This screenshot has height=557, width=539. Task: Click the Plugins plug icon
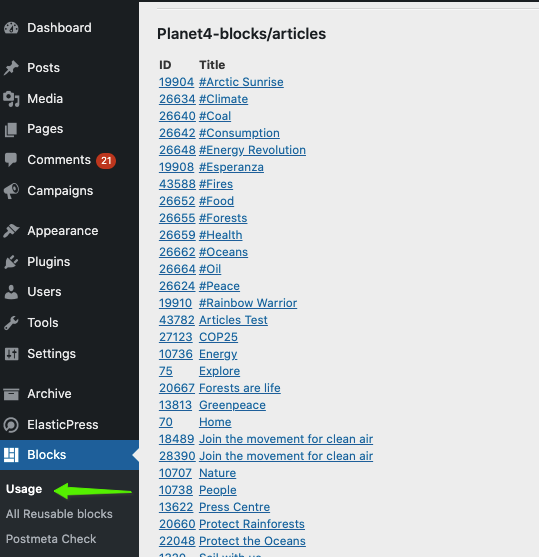(11, 262)
